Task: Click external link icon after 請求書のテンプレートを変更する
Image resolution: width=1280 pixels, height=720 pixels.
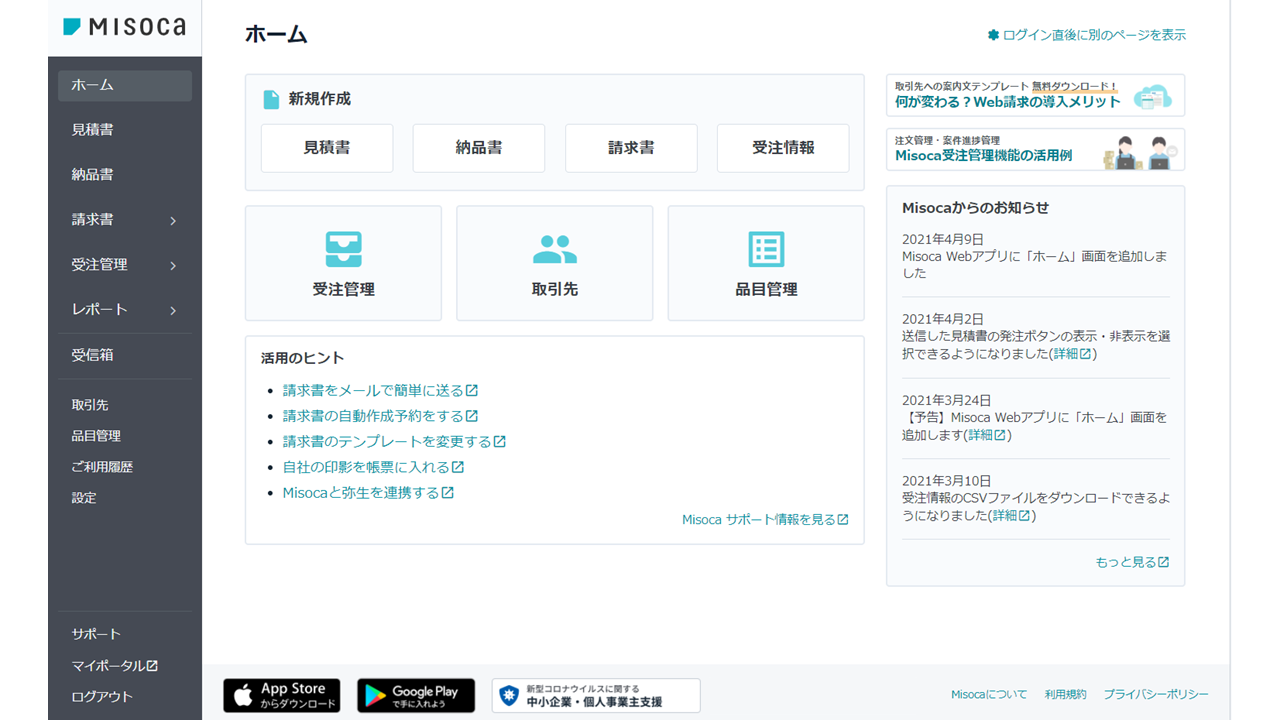Action: (500, 442)
